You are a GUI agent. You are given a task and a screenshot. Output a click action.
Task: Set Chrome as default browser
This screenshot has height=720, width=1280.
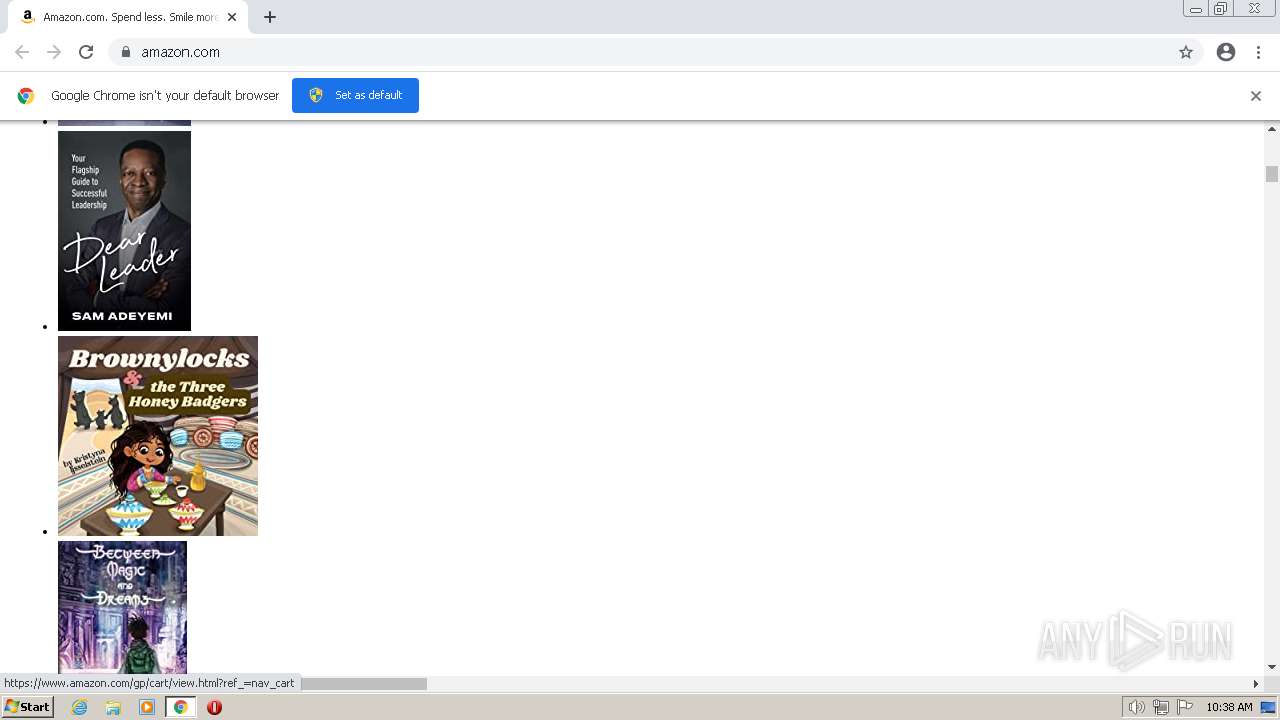tap(355, 95)
